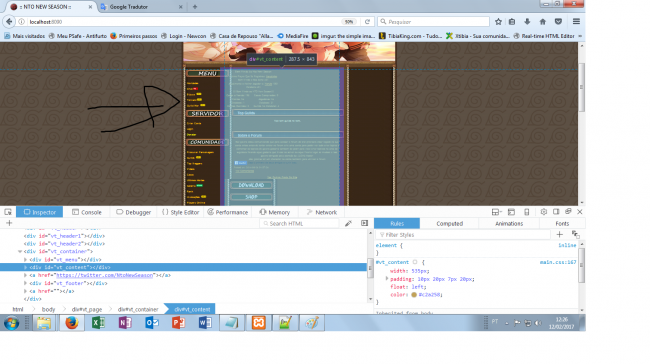
Task: Collapse the inspector sidebar pane icon
Action: [364, 223]
